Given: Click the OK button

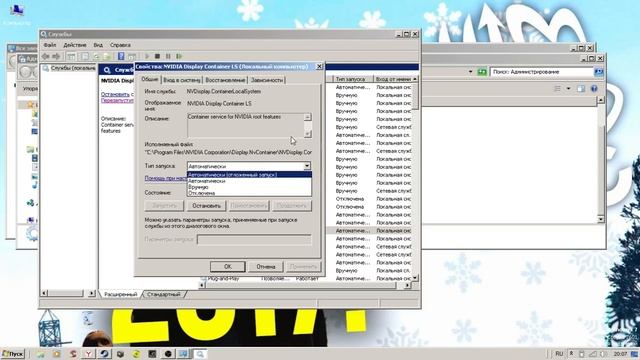Looking at the screenshot, I should 227,267.
